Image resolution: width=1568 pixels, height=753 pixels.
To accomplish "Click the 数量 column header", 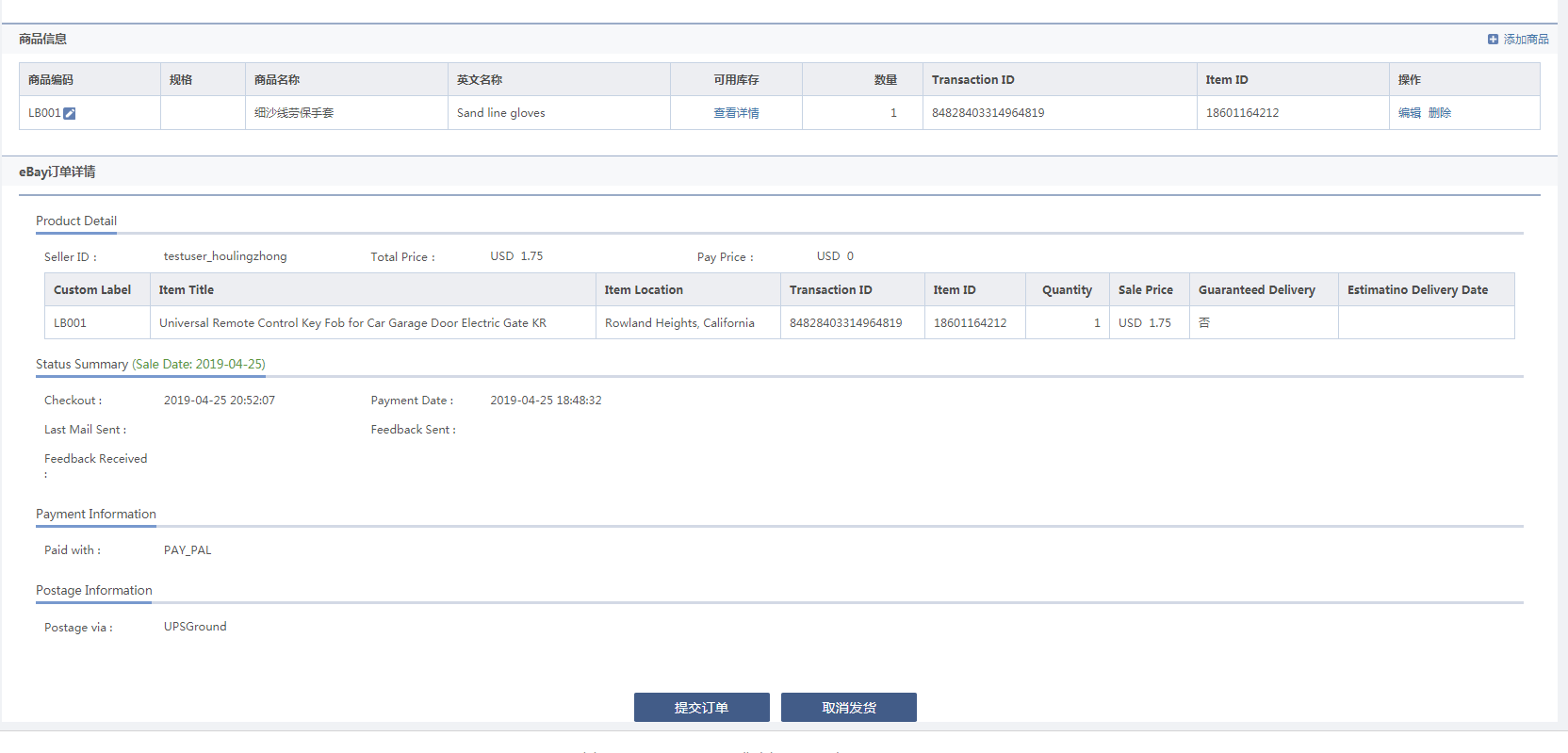I will tap(862, 80).
